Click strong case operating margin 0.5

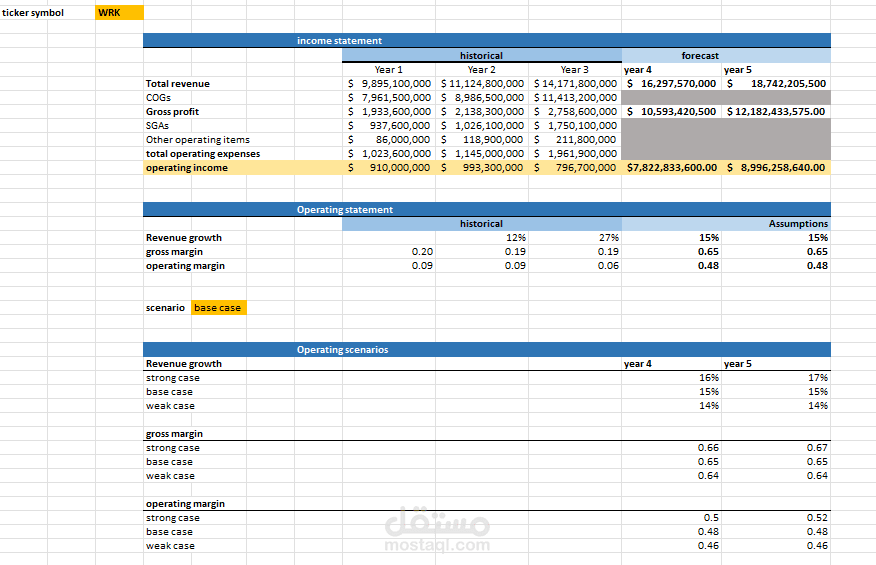tap(671, 517)
